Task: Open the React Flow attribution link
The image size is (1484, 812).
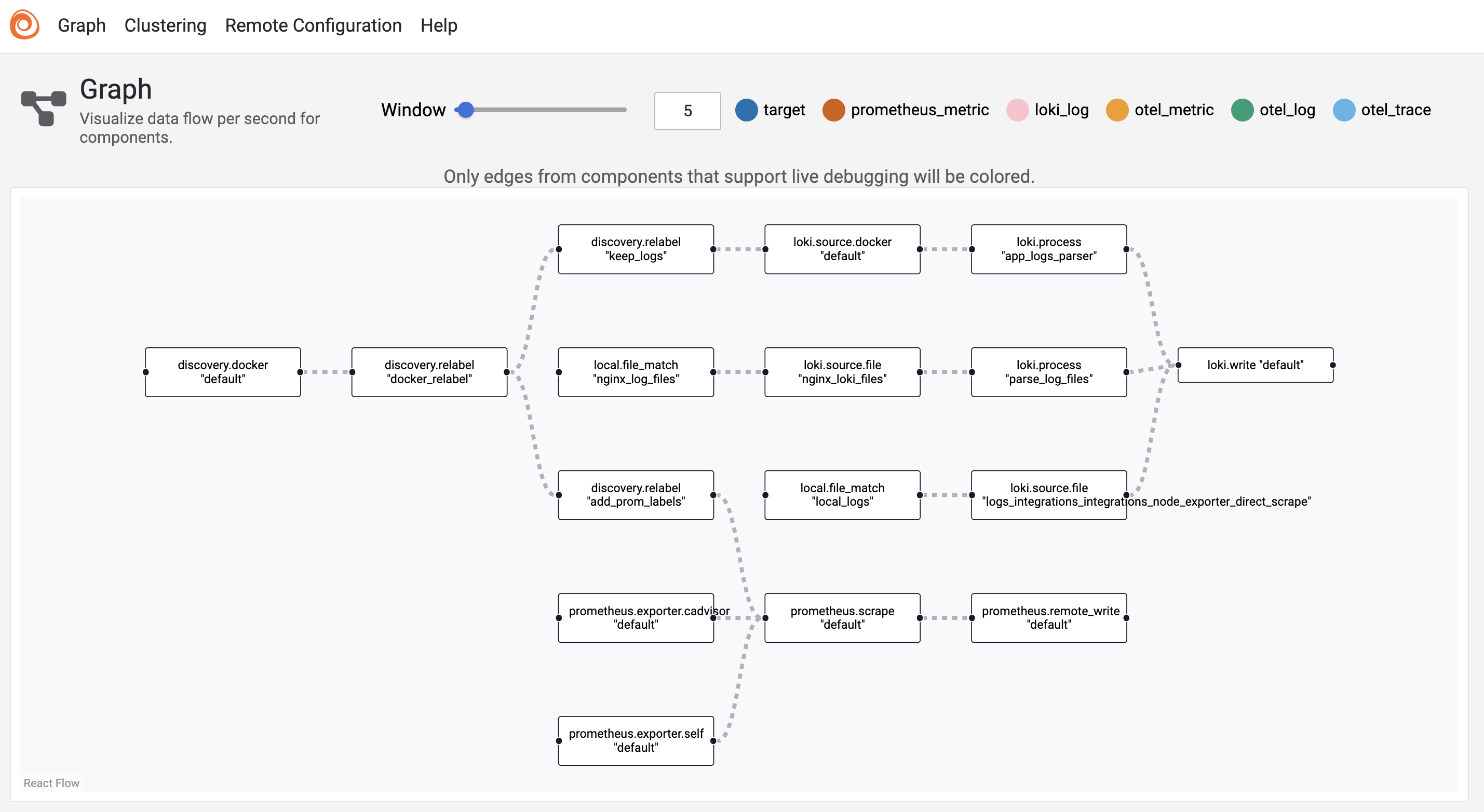Action: [x=51, y=782]
